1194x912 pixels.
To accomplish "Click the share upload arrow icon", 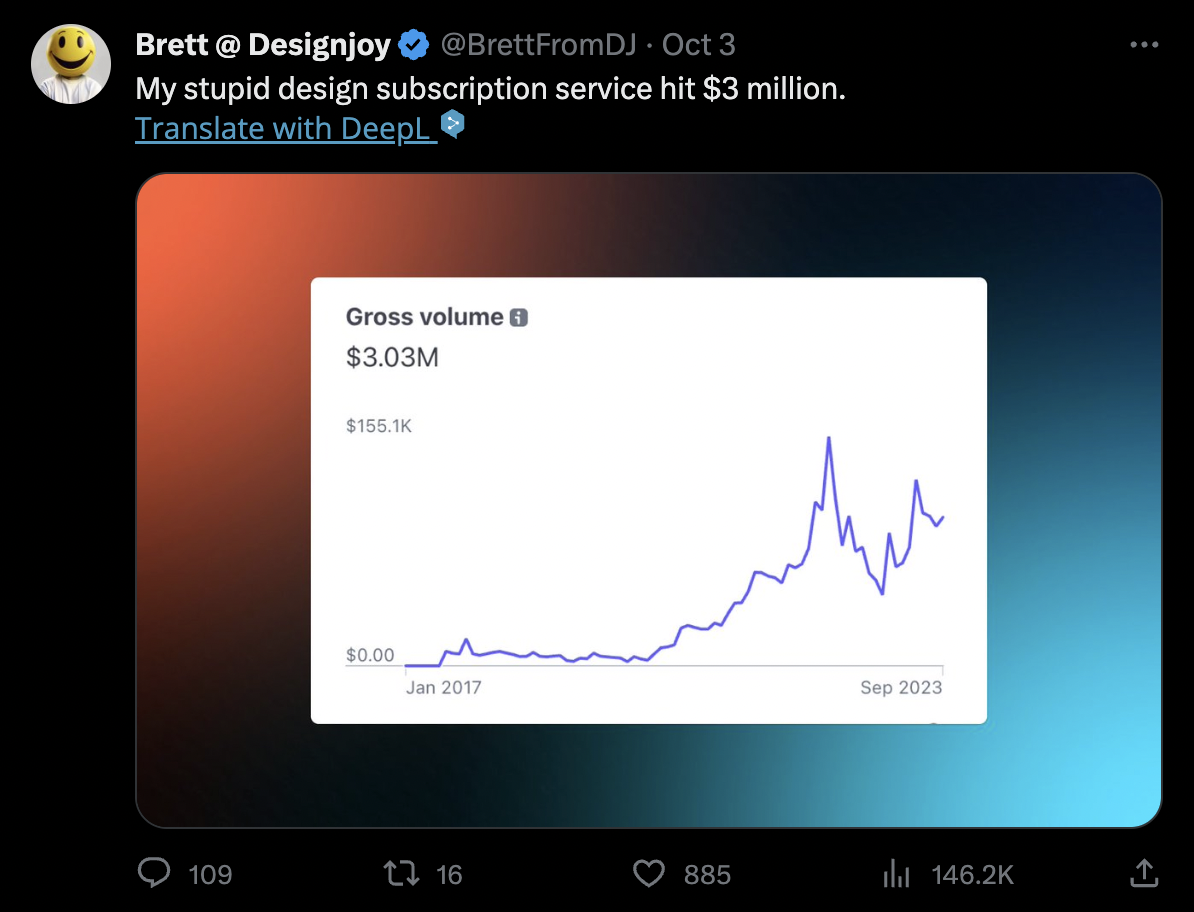I will pos(1144,873).
